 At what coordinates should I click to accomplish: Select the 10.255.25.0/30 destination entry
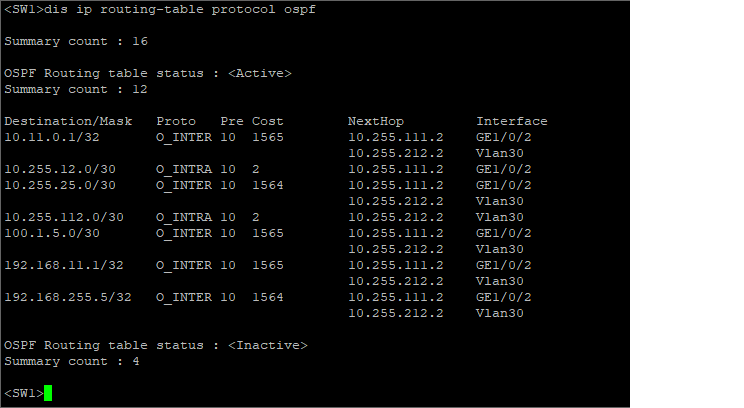60,185
